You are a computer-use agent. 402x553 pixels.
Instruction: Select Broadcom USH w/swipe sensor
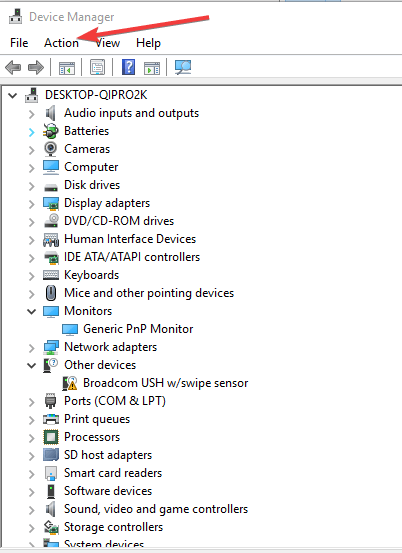click(165, 383)
